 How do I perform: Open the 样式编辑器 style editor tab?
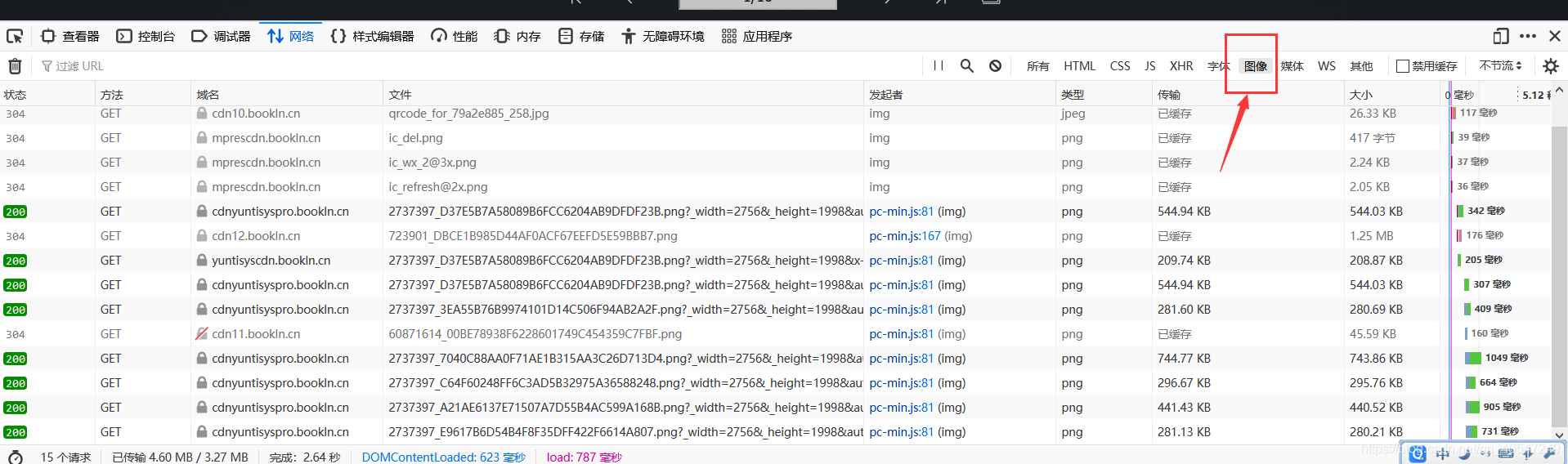[373, 36]
